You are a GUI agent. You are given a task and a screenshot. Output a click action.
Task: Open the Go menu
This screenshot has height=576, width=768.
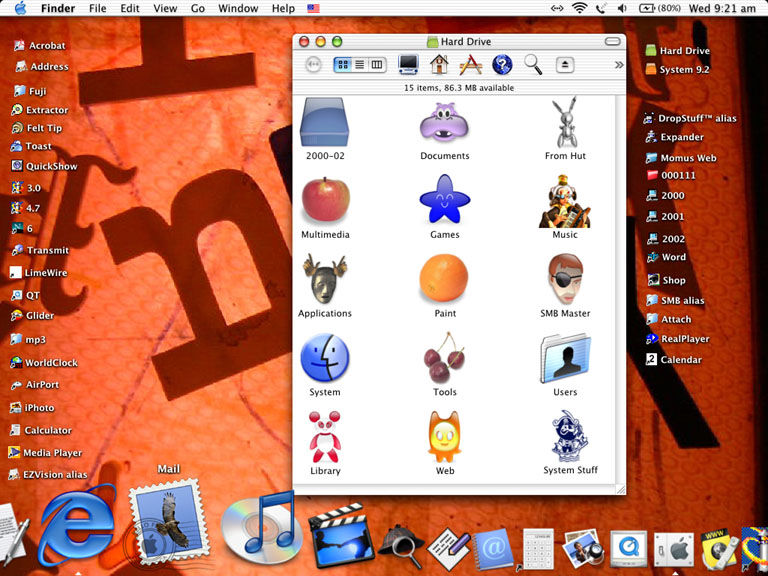coord(198,8)
